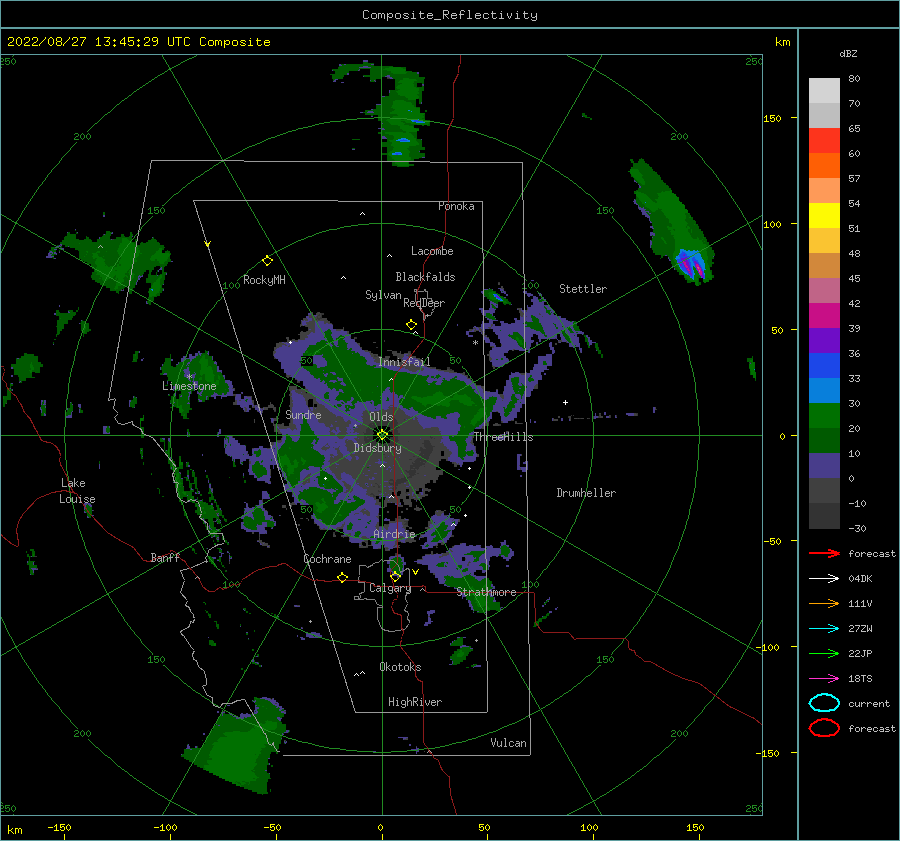Click the Ponoka label

coord(456,206)
